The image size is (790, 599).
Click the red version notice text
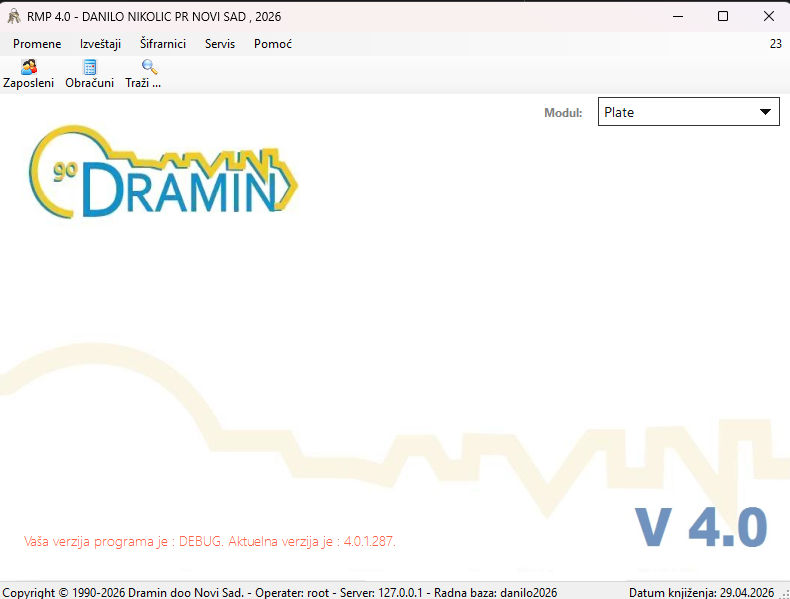210,541
